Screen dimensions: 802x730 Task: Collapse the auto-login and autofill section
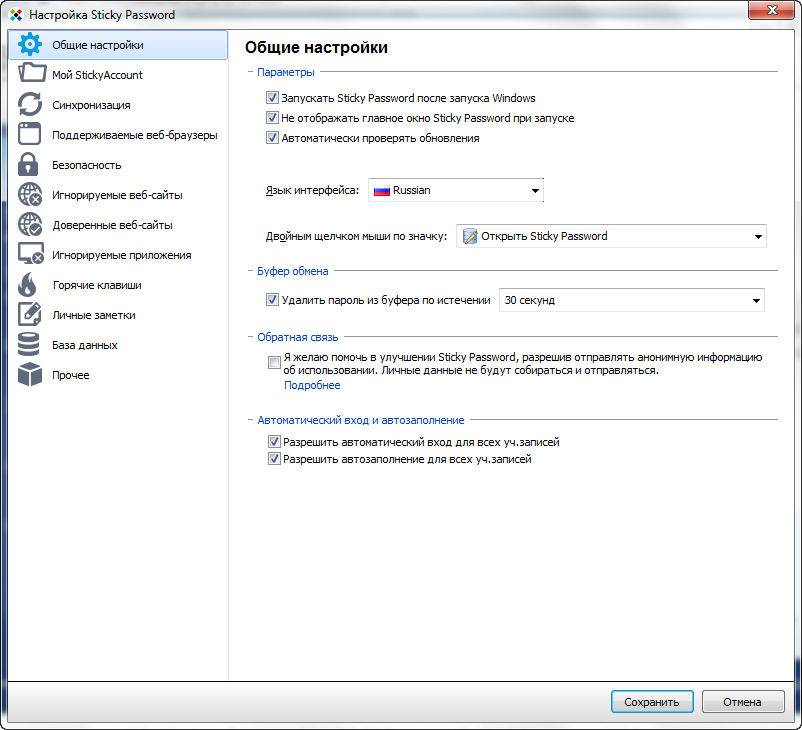pos(251,419)
